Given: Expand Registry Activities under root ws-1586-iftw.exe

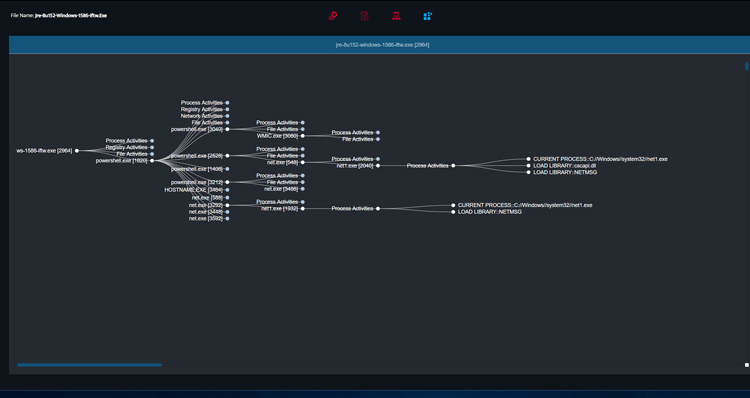Looking at the screenshot, I should point(152,147).
